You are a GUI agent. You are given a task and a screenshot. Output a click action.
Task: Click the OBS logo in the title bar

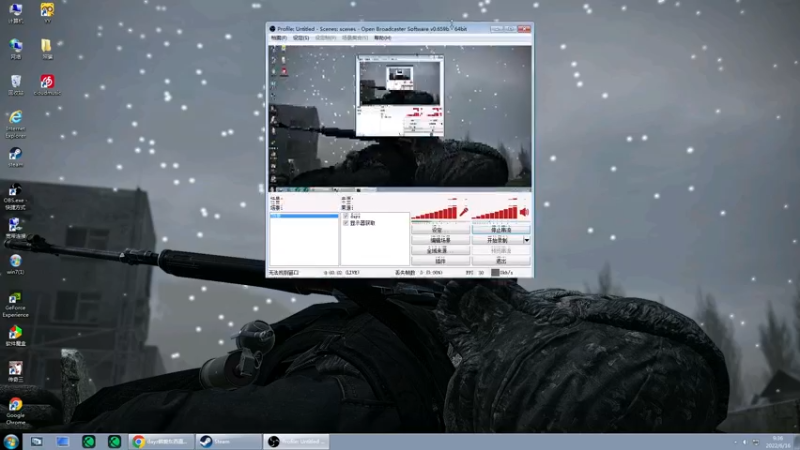[272, 29]
